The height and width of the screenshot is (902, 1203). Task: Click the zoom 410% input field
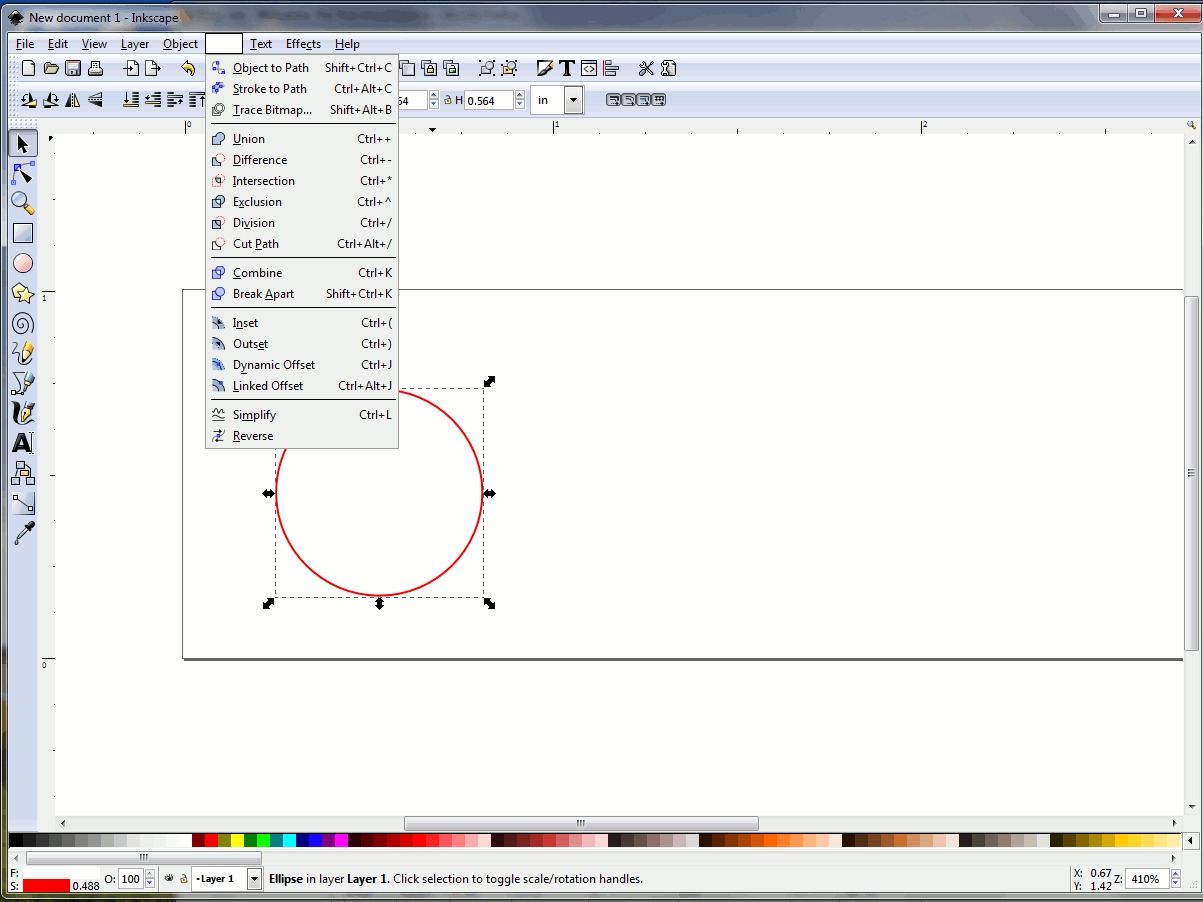1148,879
